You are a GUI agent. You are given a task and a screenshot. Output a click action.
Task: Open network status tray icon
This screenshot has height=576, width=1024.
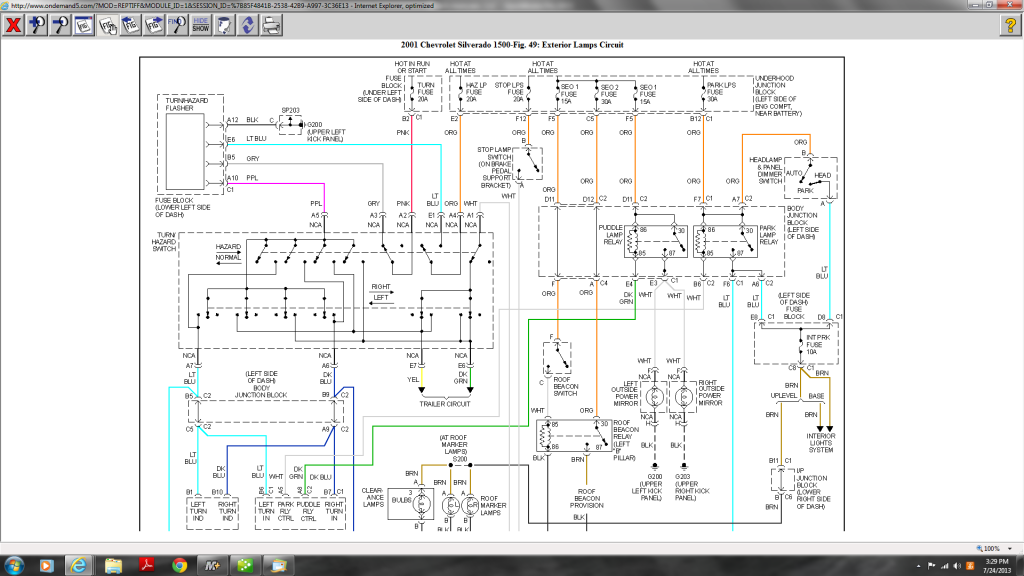[944, 566]
